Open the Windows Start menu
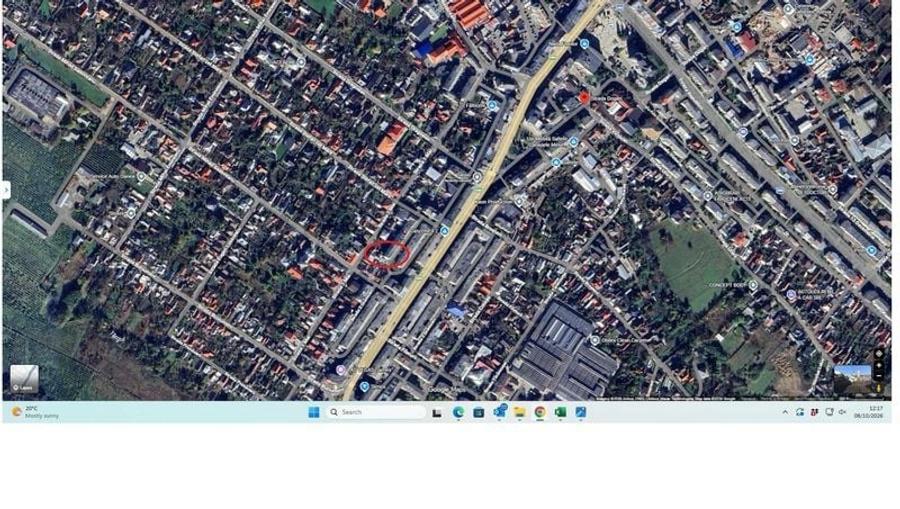900x509 pixels. point(314,412)
